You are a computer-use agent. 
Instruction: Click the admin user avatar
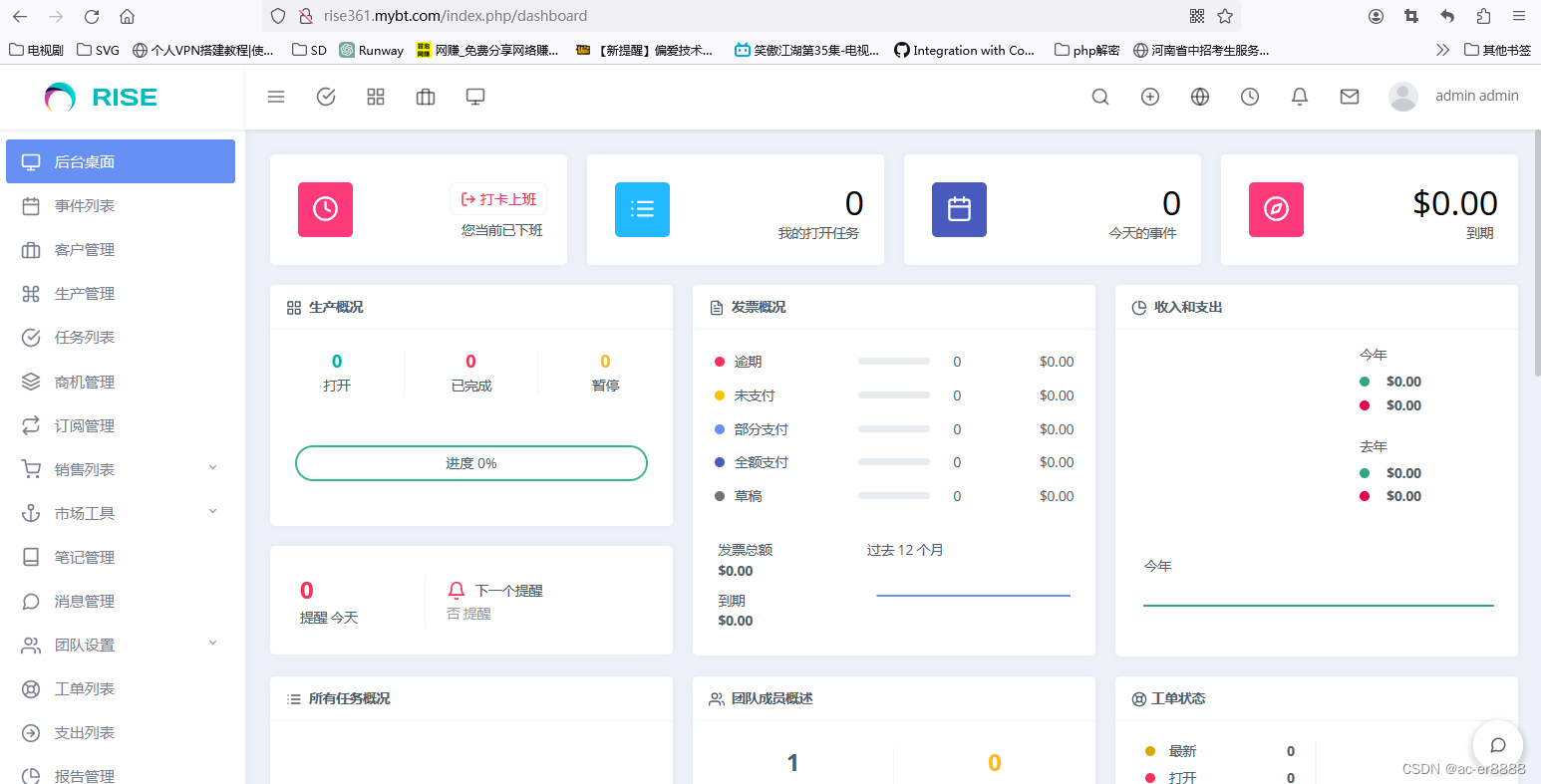tap(1403, 97)
